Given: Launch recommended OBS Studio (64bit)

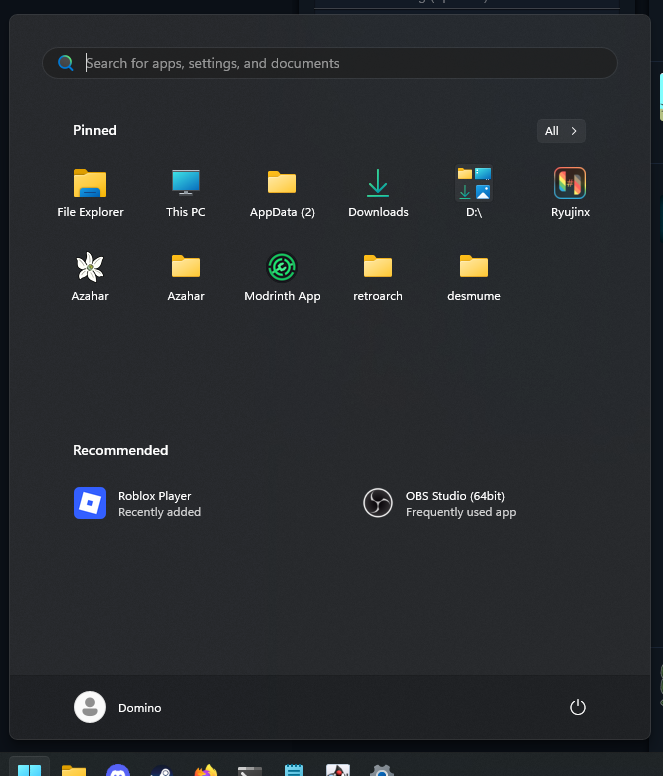Looking at the screenshot, I should pyautogui.click(x=440, y=503).
